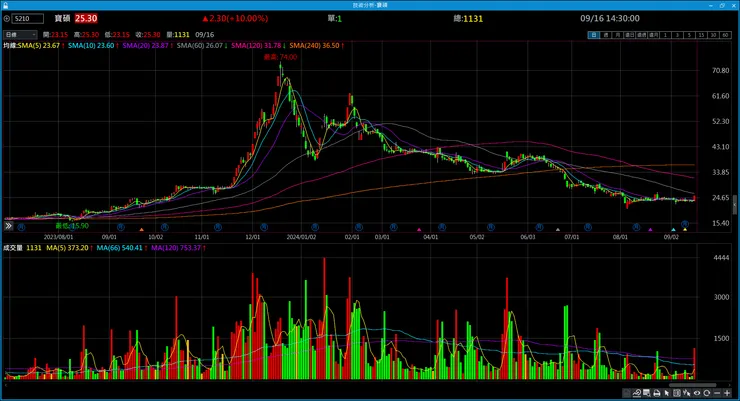The height and width of the screenshot is (401, 740).
Task: Switch to the weekly (週) timeframe button
Action: pos(606,35)
